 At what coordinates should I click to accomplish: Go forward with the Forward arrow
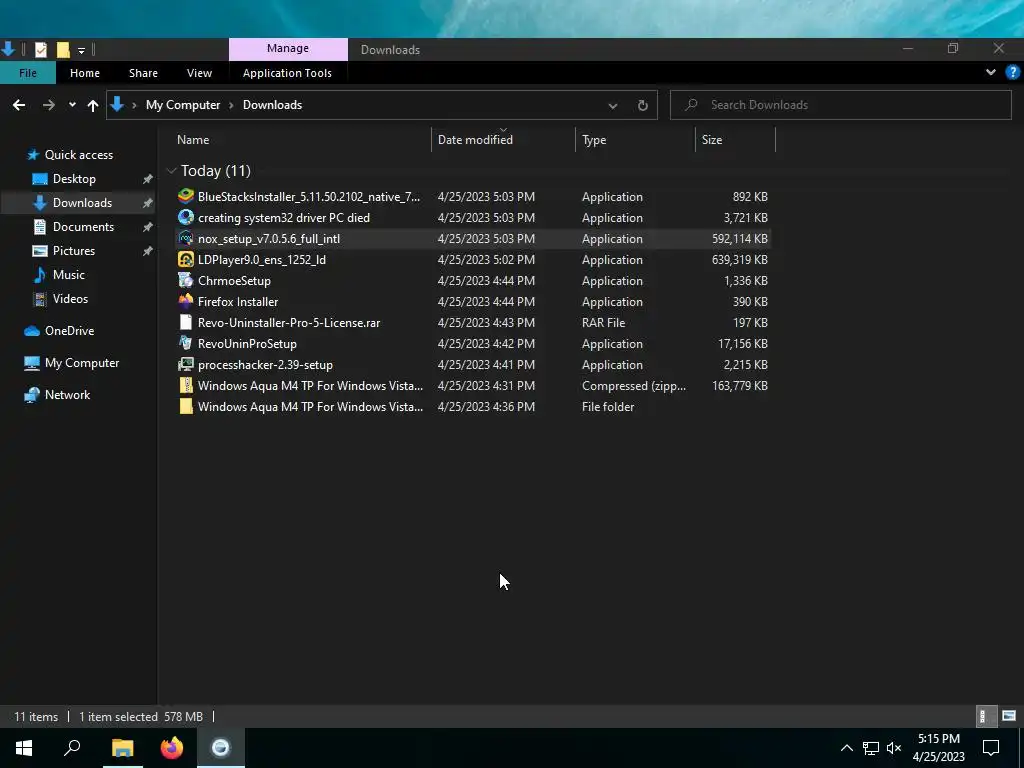pyautogui.click(x=48, y=104)
